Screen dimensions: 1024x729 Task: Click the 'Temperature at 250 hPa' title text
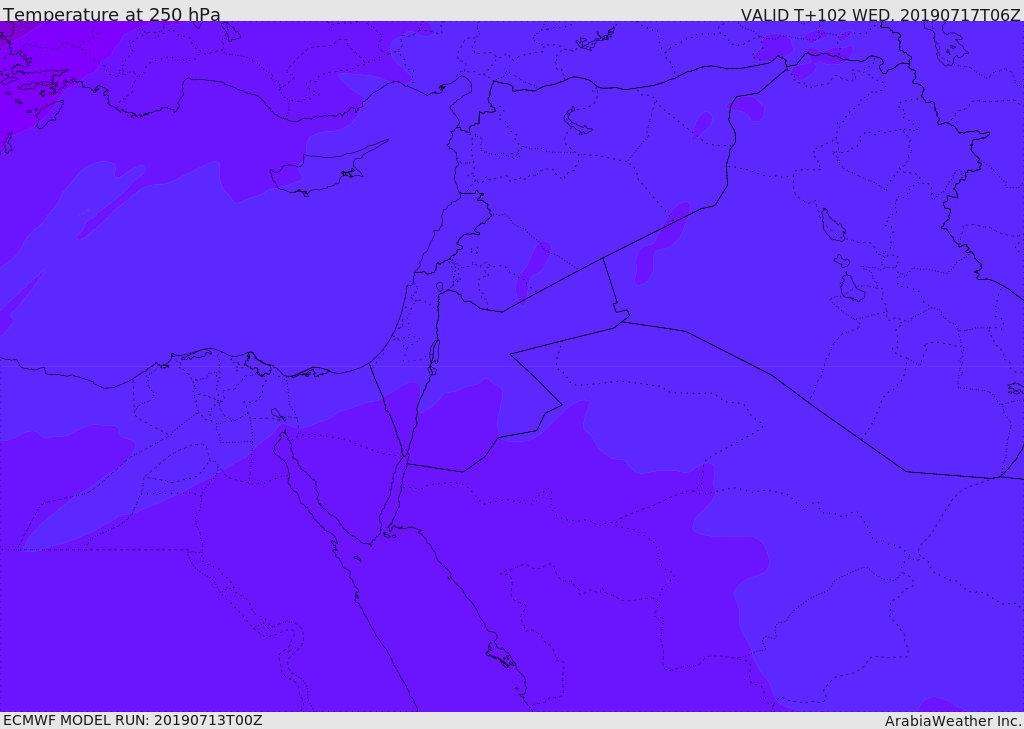112,14
